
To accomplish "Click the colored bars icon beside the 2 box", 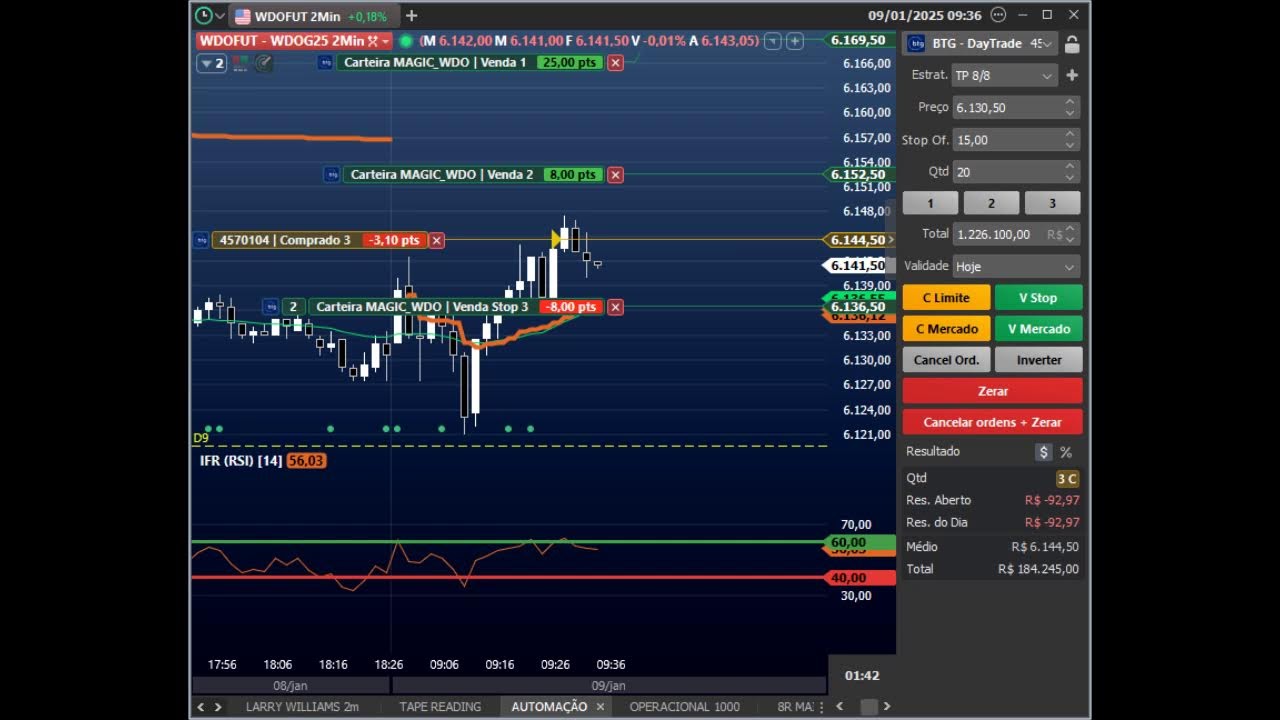I will coord(240,63).
